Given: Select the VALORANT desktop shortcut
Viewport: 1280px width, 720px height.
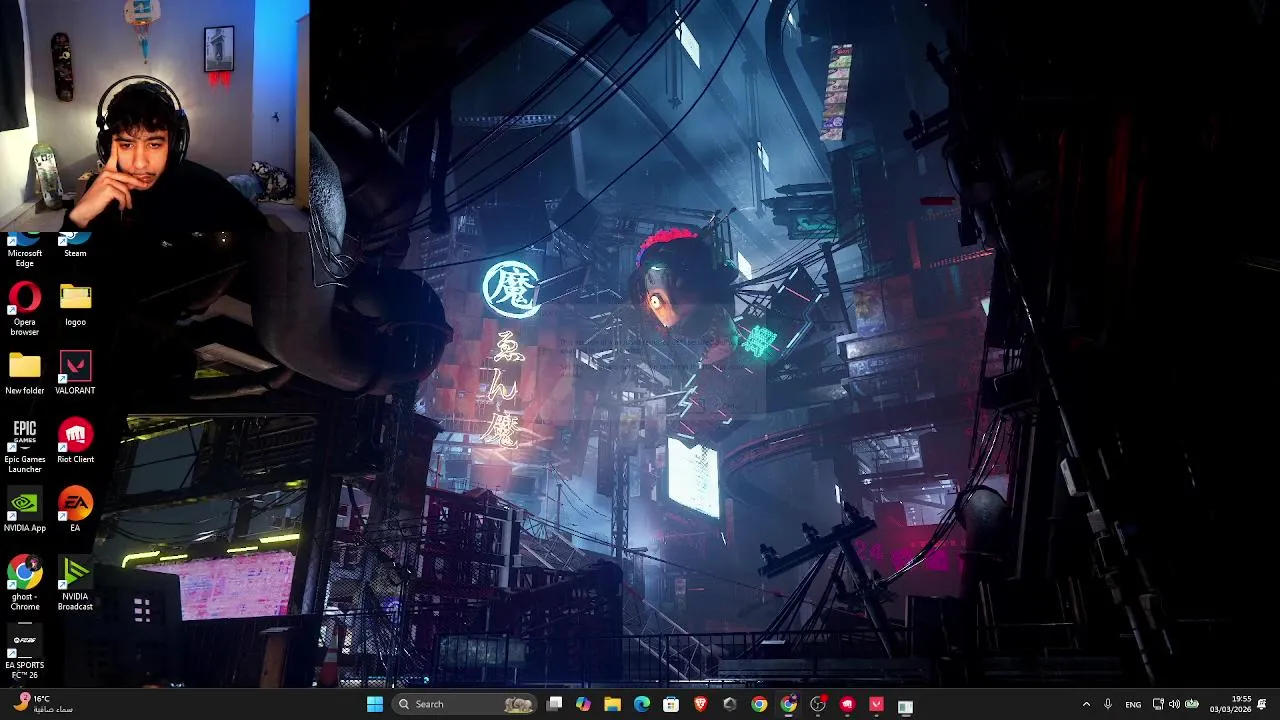Looking at the screenshot, I should coord(75,373).
